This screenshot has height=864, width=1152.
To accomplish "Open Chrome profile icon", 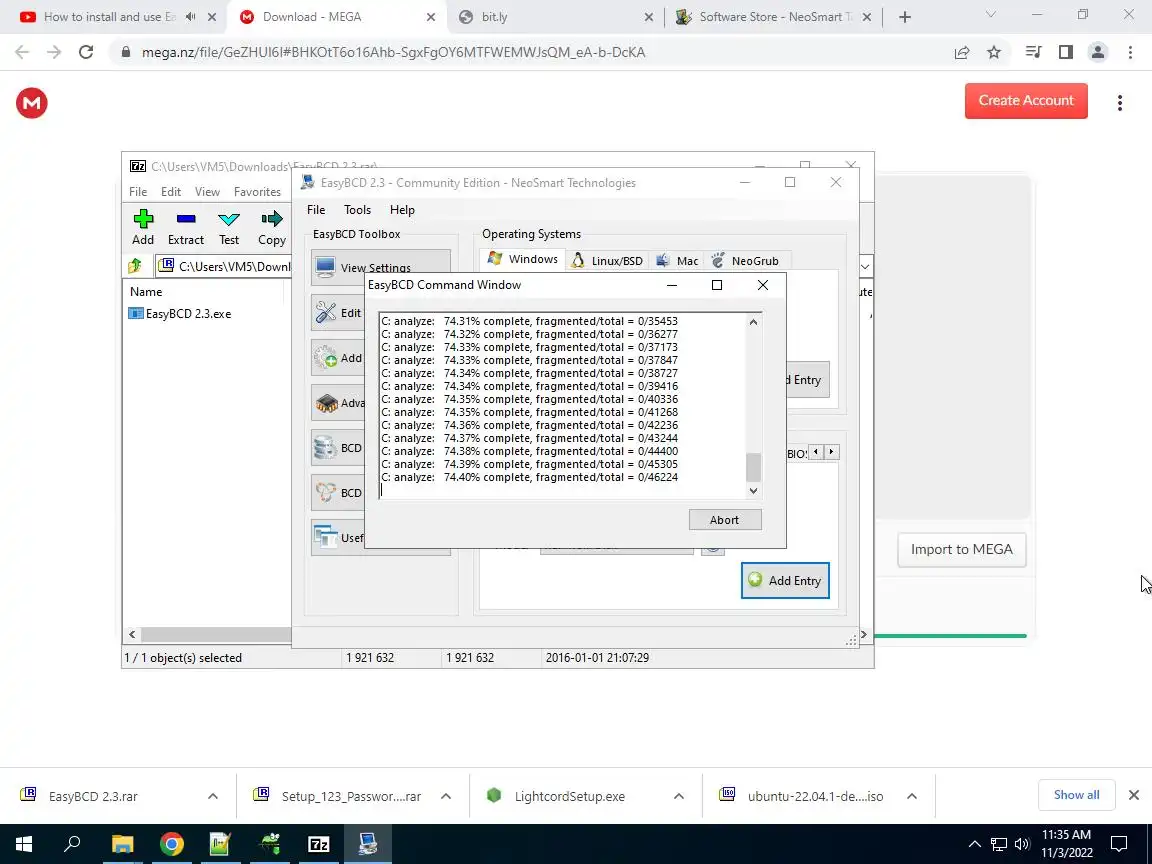I will tap(1098, 51).
